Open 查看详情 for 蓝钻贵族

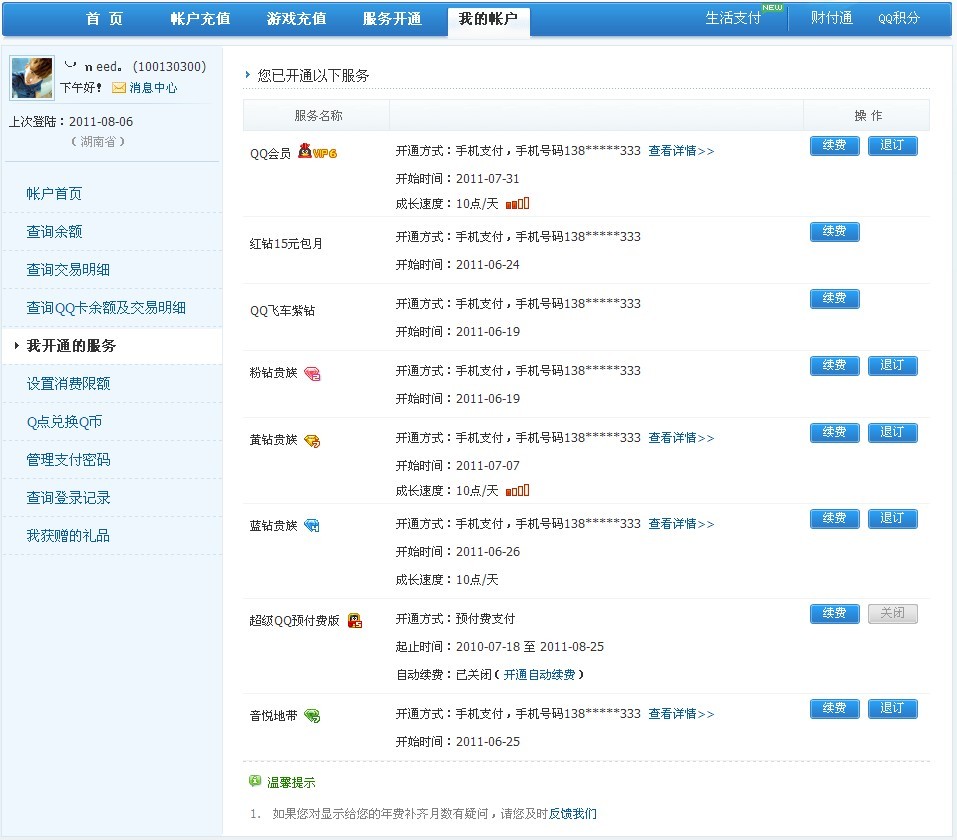(x=681, y=524)
